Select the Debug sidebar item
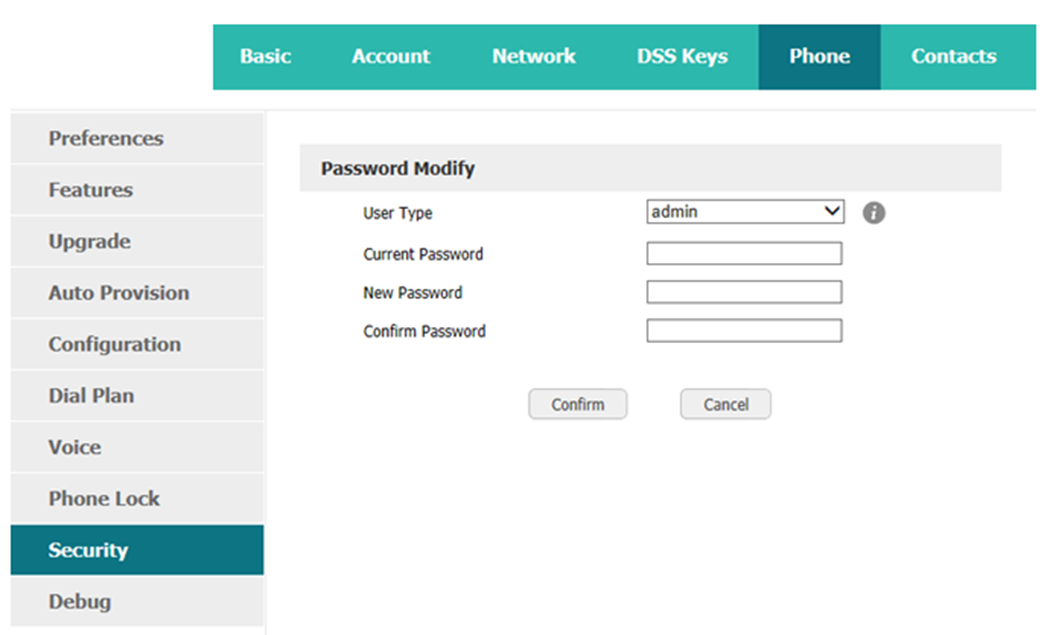The width and height of the screenshot is (1053, 635). [137, 601]
